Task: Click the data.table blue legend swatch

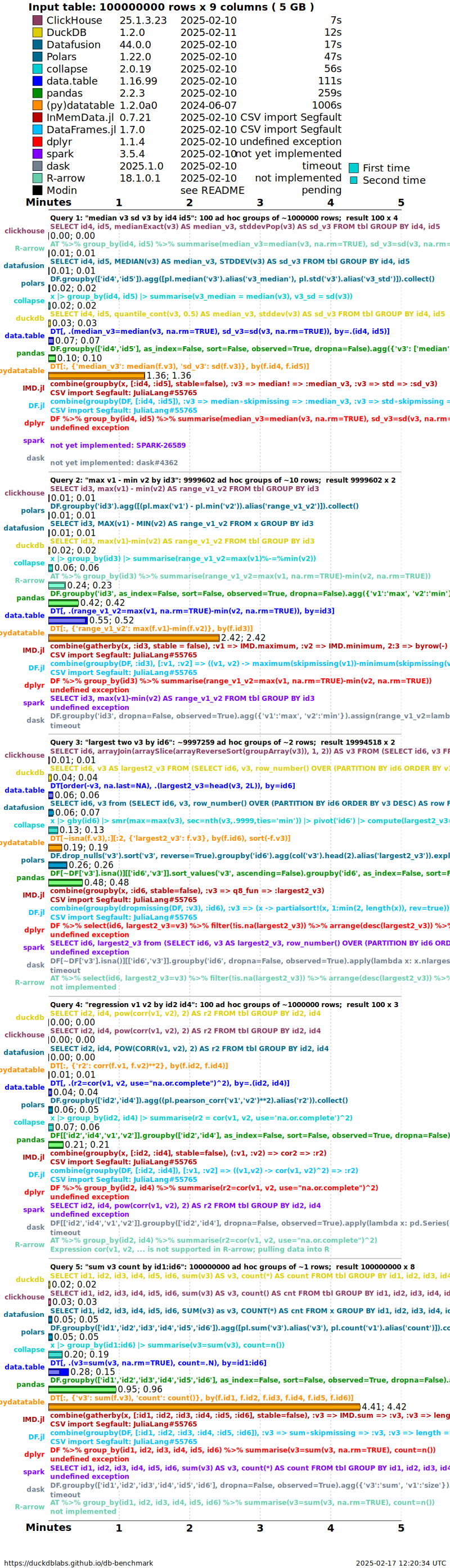Action: point(37,81)
